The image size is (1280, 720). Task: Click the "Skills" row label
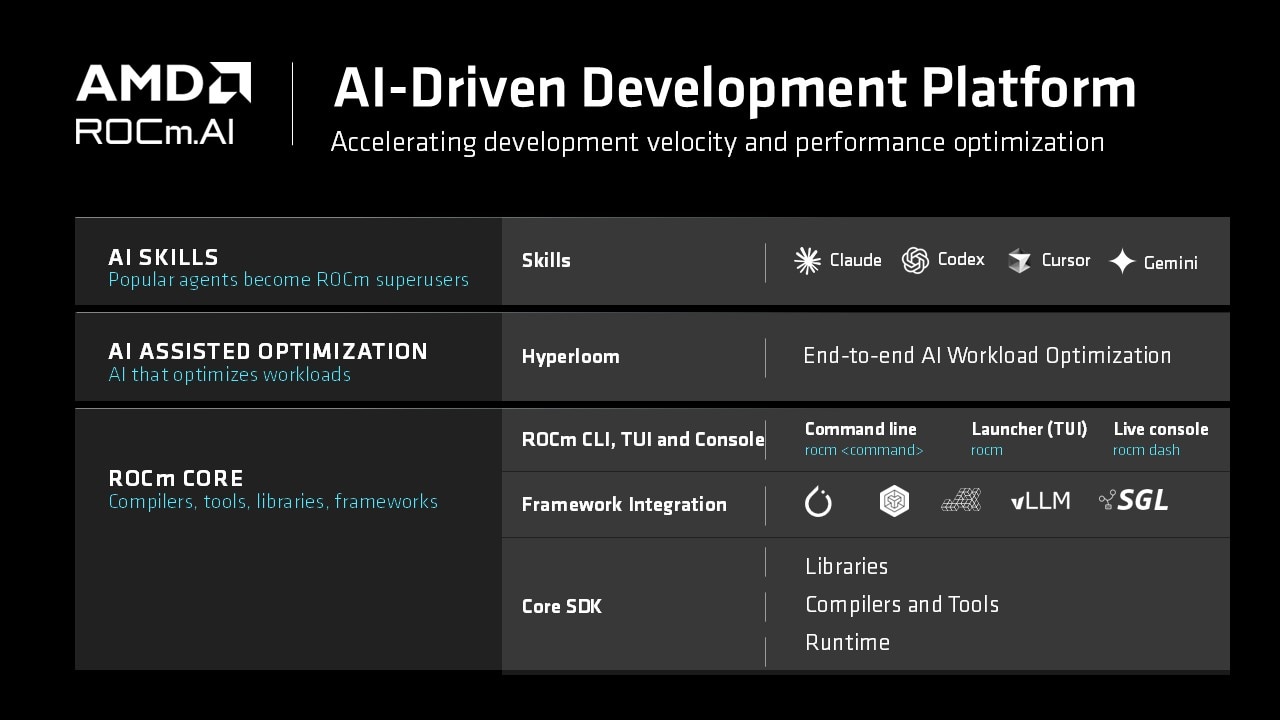546,260
